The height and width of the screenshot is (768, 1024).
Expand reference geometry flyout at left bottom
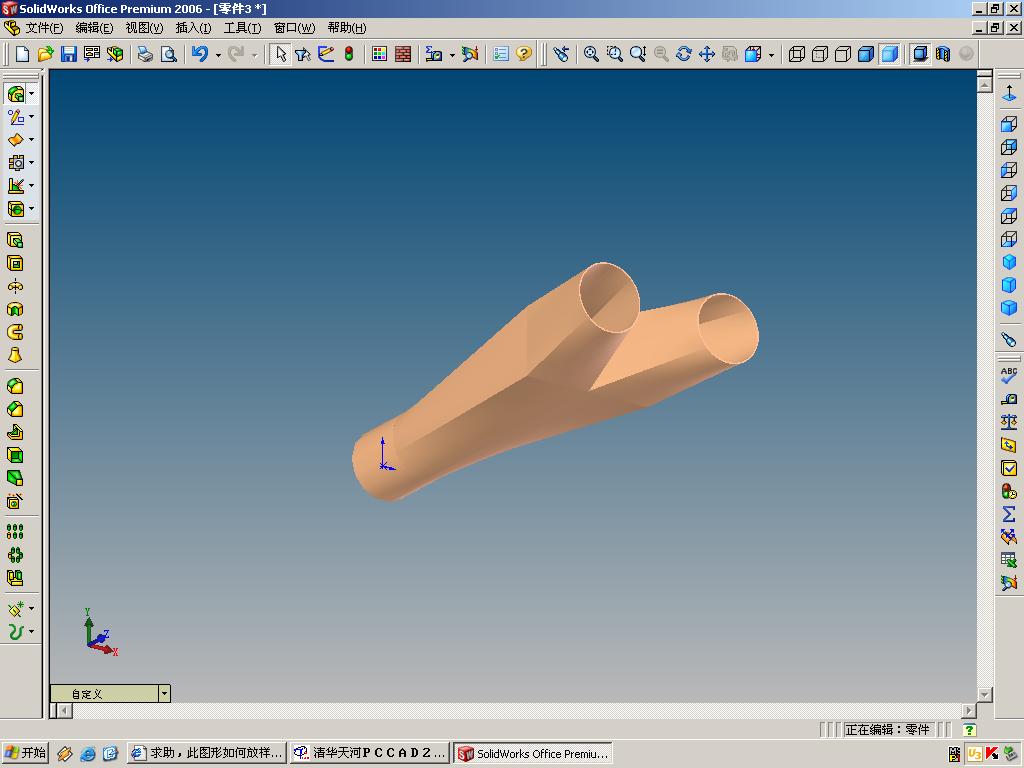31,609
